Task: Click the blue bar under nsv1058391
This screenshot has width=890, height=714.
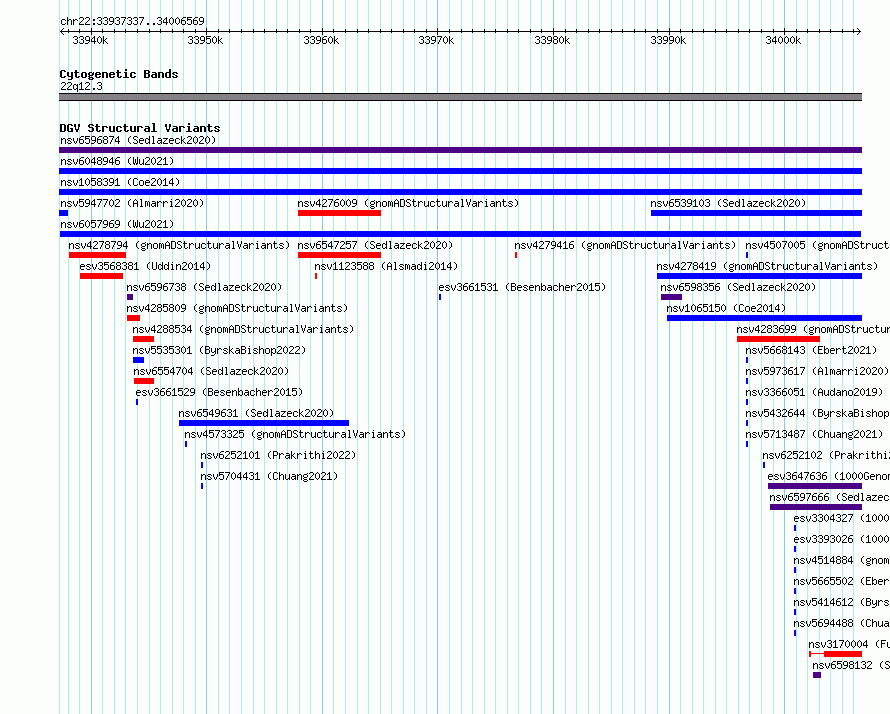Action: point(460,192)
